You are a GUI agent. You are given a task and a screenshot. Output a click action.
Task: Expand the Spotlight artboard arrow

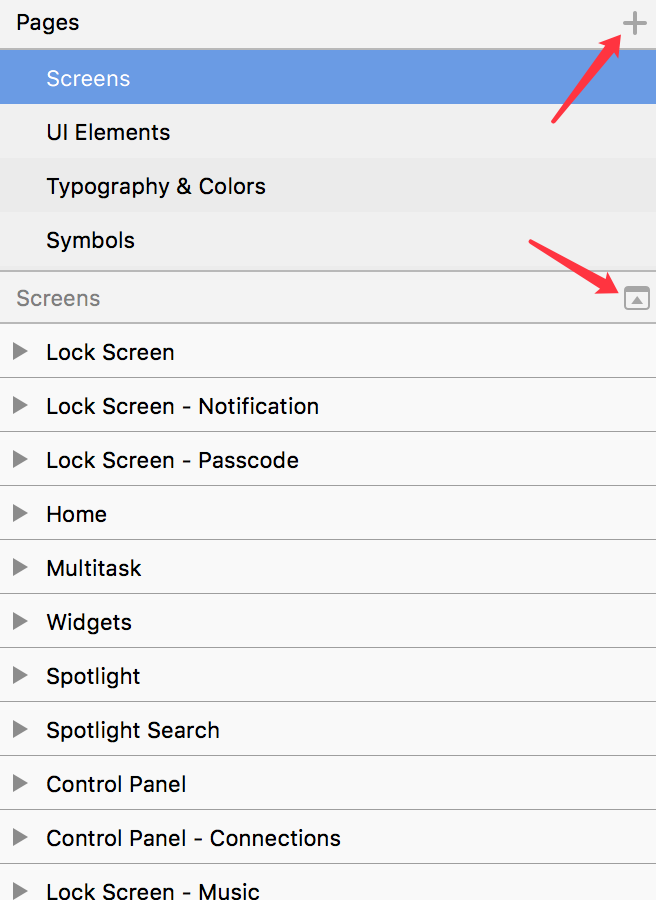[20, 675]
